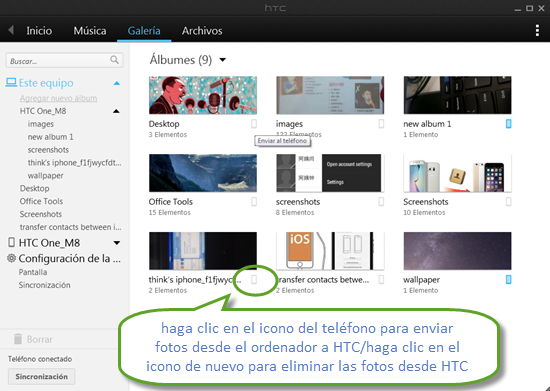550x391 pixels.
Task: Select think's iphone_f1fjwycfdt in the sidebar
Action: (x=74, y=163)
